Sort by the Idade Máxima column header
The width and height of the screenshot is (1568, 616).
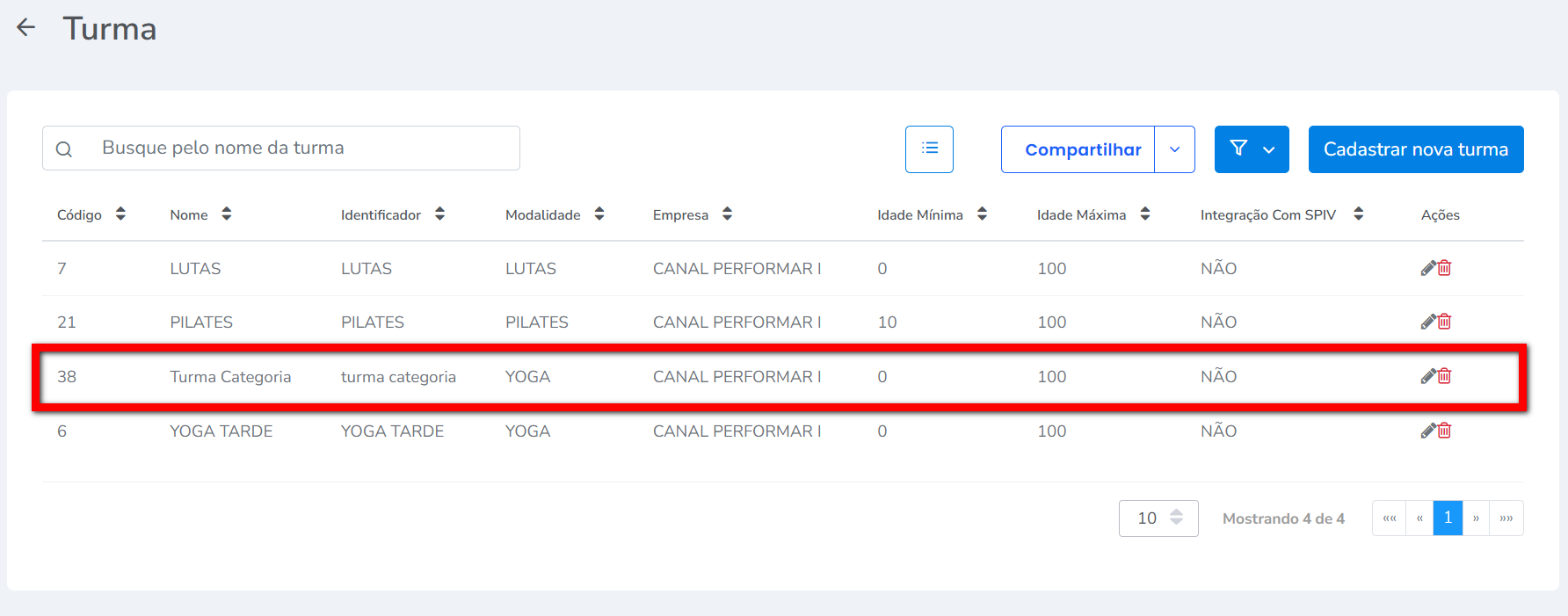[x=1145, y=214]
